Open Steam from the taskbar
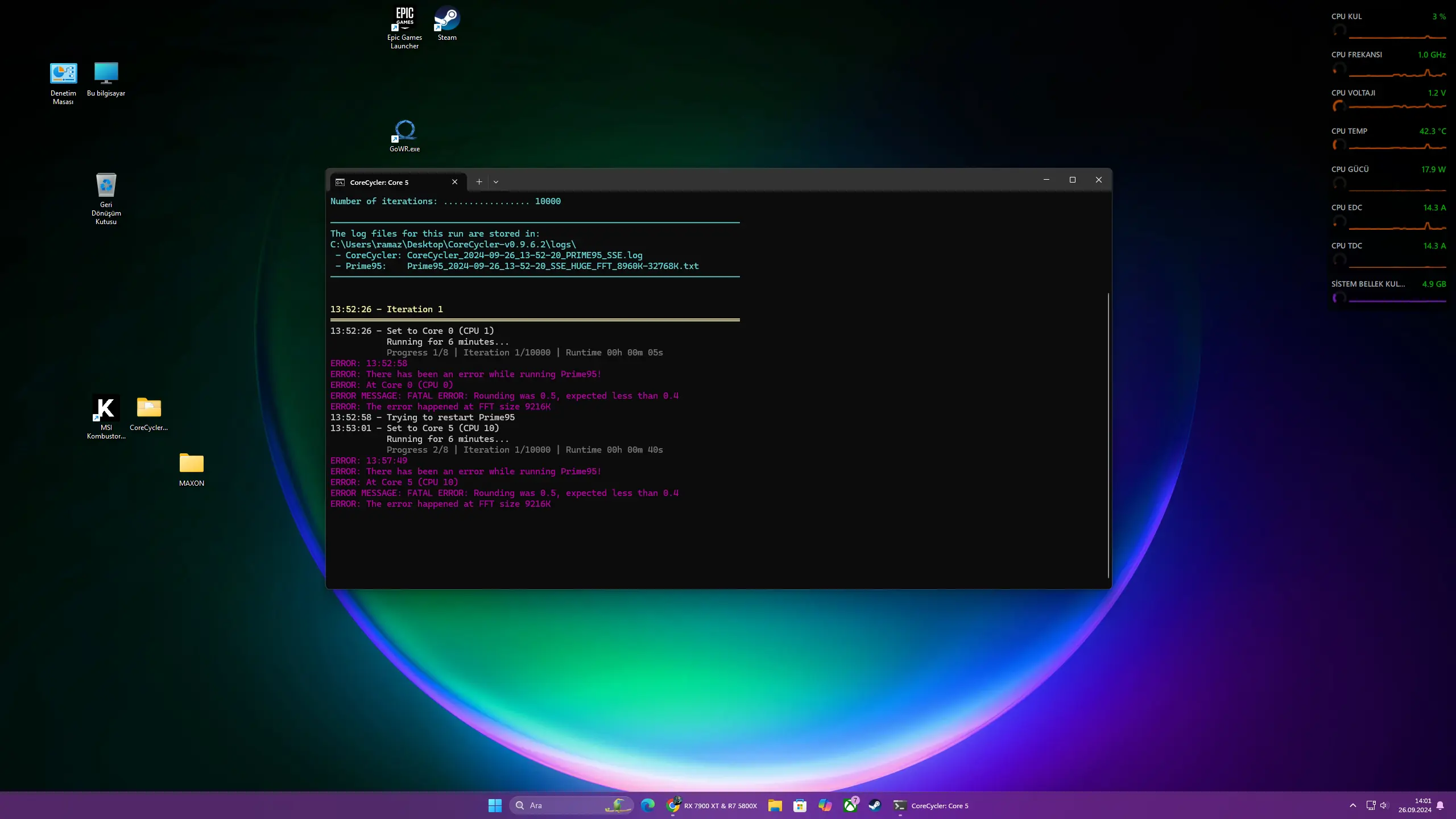The image size is (1456, 819). [x=875, y=805]
